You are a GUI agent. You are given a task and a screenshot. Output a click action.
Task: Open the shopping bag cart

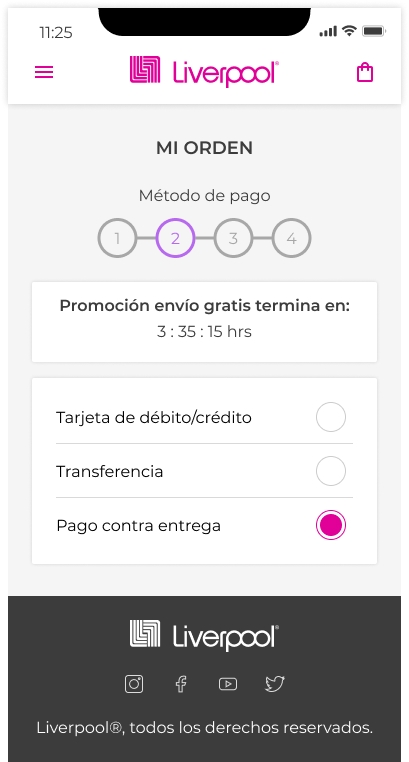365,72
